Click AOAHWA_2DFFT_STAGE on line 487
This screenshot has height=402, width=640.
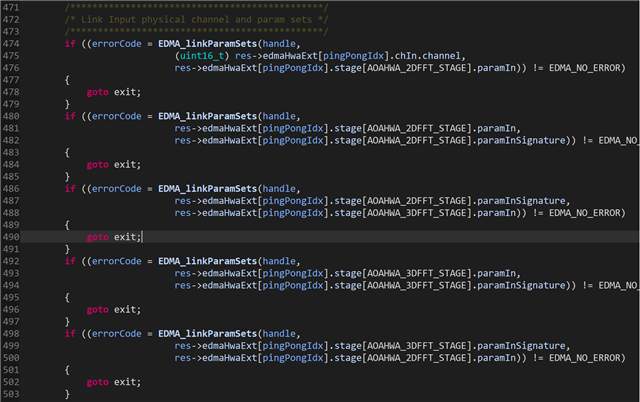tap(417, 201)
